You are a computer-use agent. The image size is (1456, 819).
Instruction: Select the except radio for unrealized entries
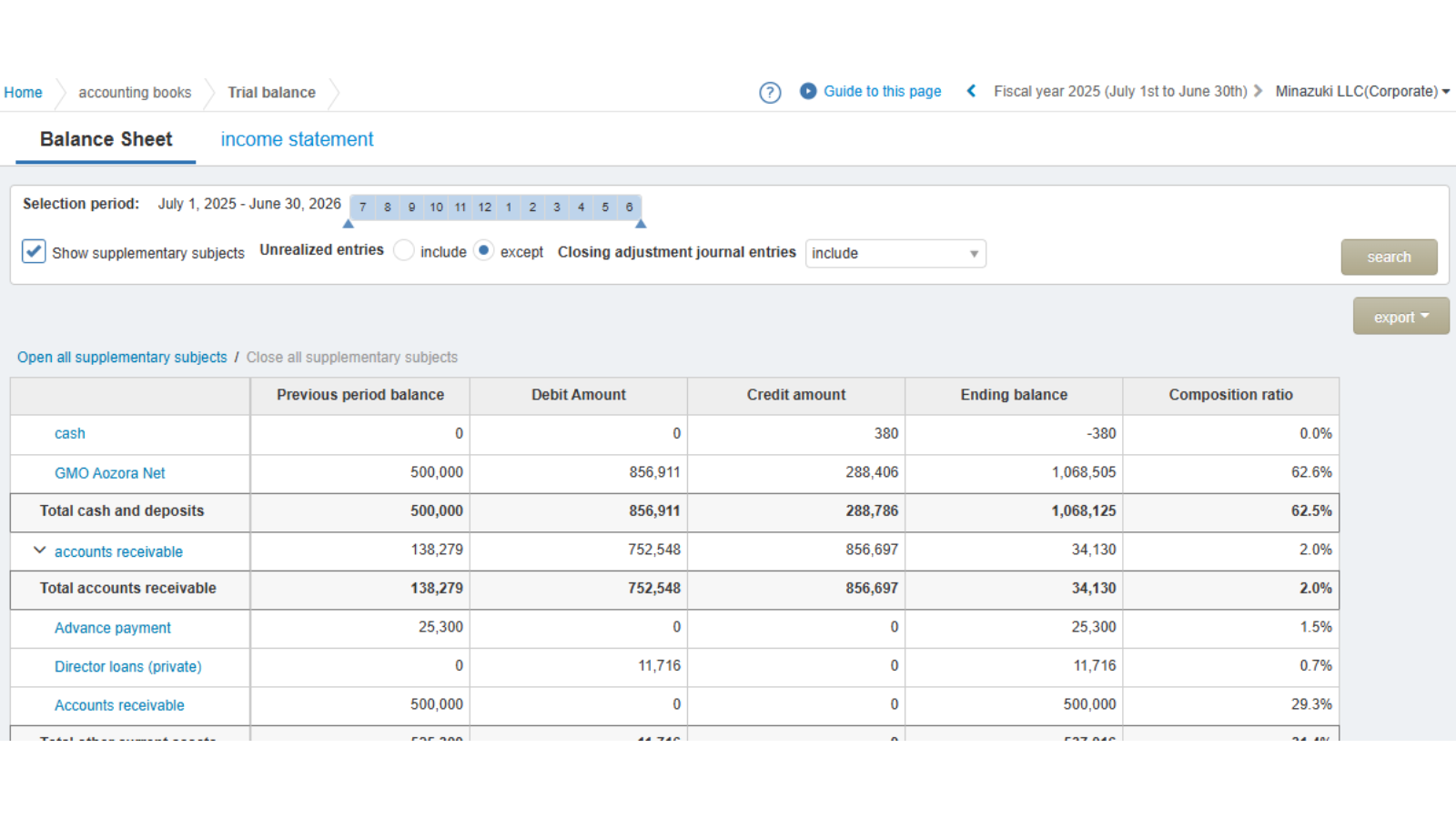pos(484,251)
